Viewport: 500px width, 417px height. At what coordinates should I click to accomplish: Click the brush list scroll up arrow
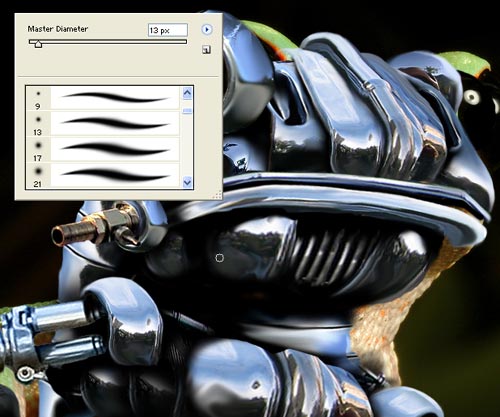187,94
